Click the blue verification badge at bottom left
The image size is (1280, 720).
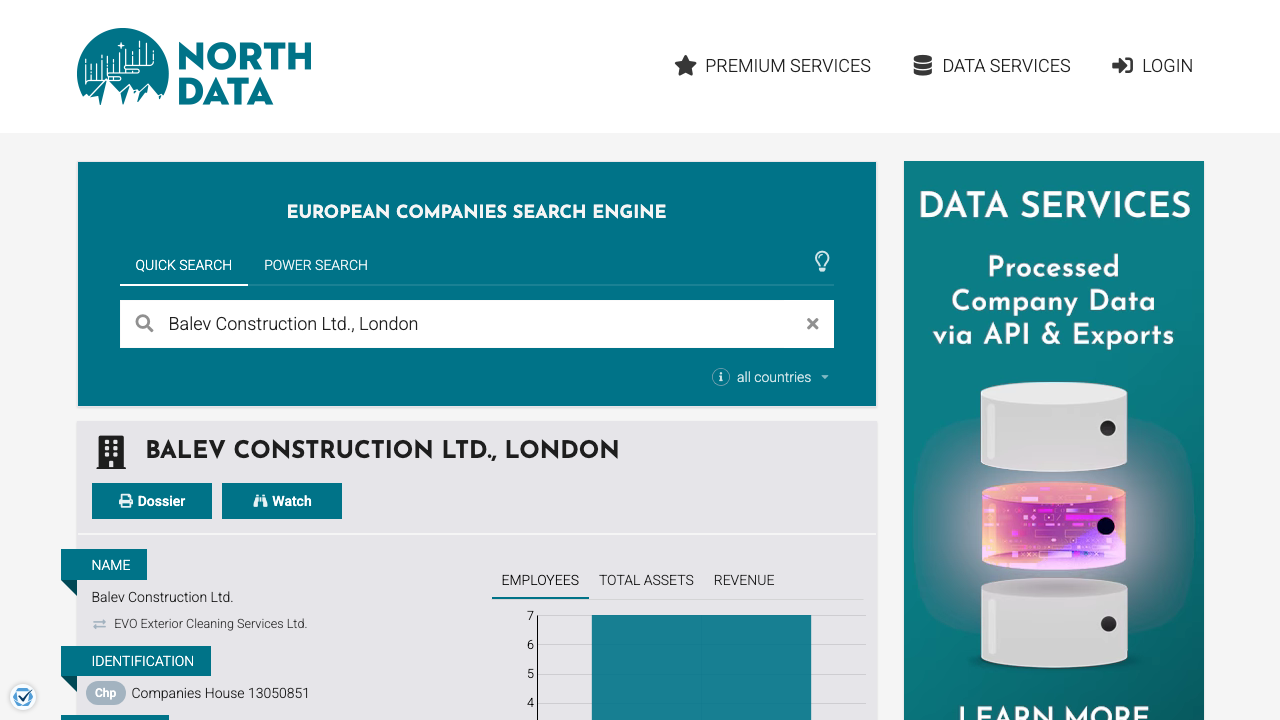[22, 696]
